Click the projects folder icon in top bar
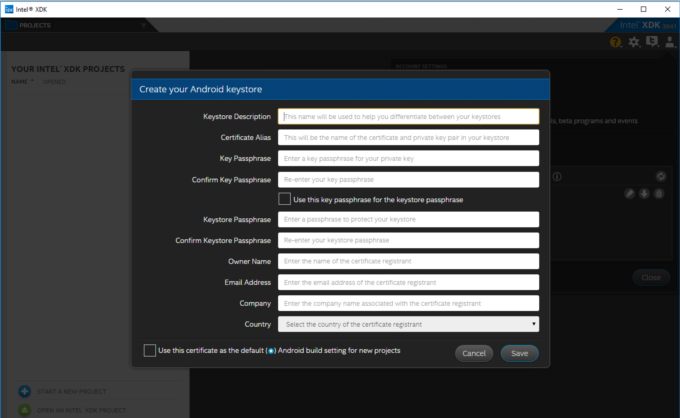This screenshot has height=418, width=680. [11, 25]
